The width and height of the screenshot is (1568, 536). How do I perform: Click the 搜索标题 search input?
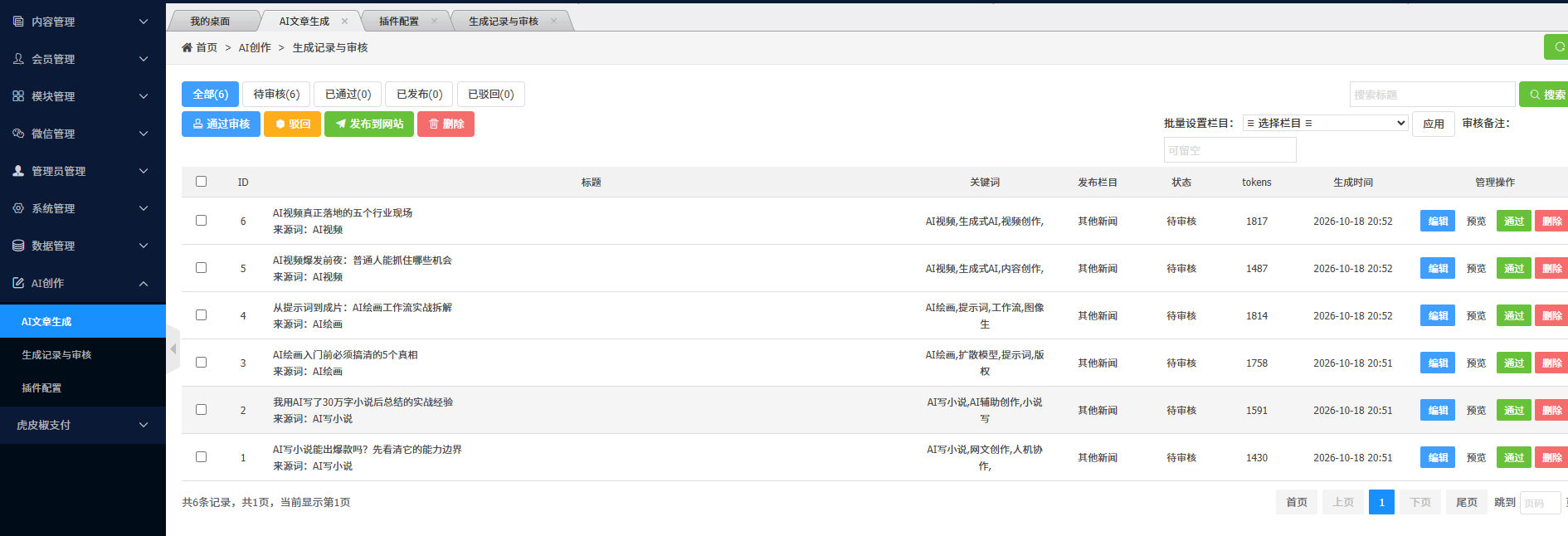(1432, 95)
